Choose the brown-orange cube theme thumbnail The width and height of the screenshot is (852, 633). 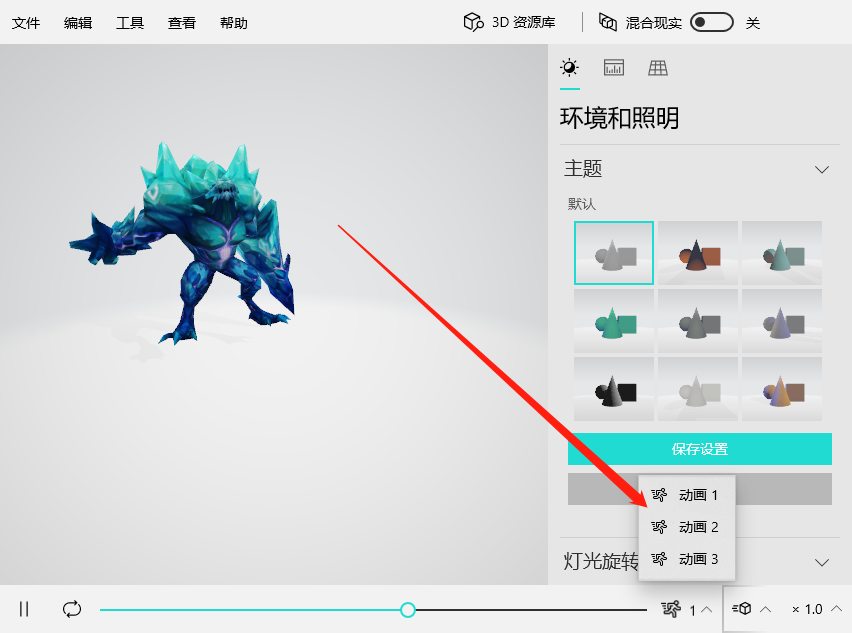[698, 253]
